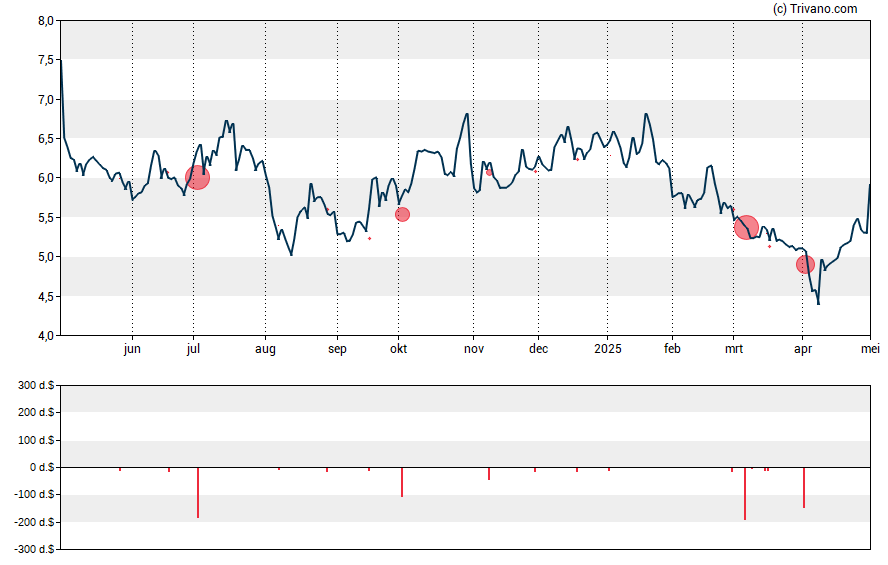Click the large red bubble at July
Image resolution: width=888 pixels, height=565 pixels.
coord(198,178)
